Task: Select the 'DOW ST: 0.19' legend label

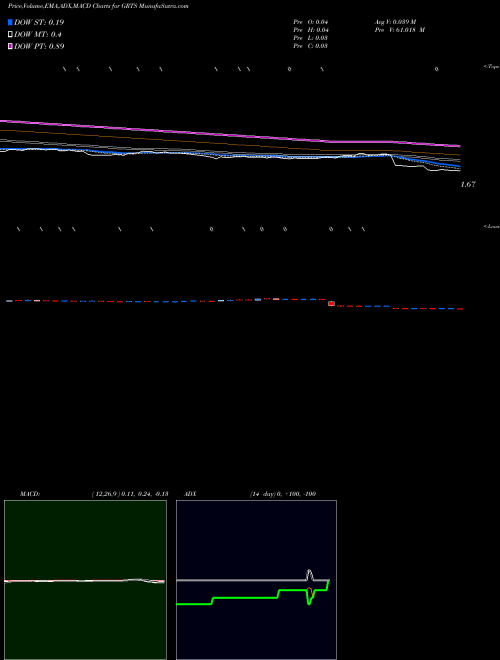Action: tap(39, 22)
